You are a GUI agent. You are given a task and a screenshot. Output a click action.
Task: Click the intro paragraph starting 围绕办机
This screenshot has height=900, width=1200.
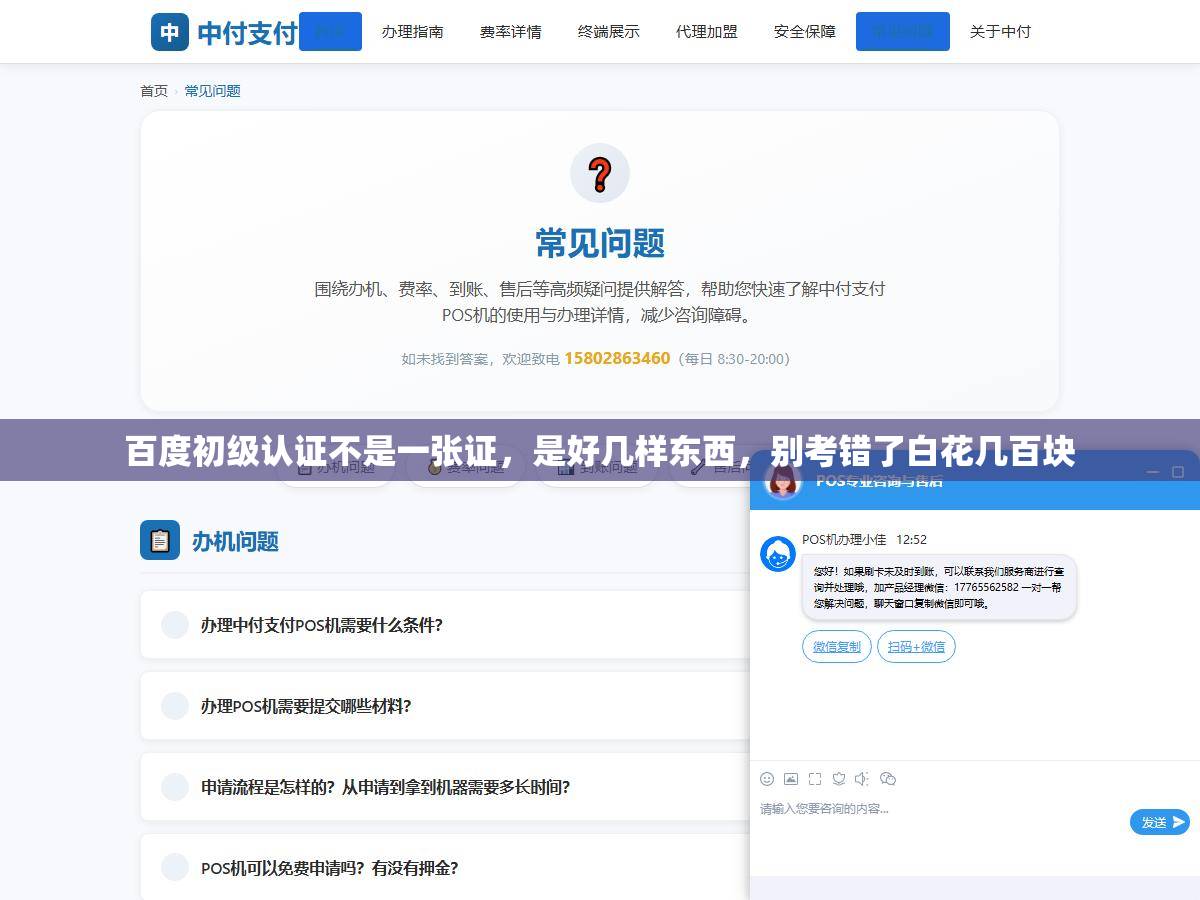click(600, 302)
